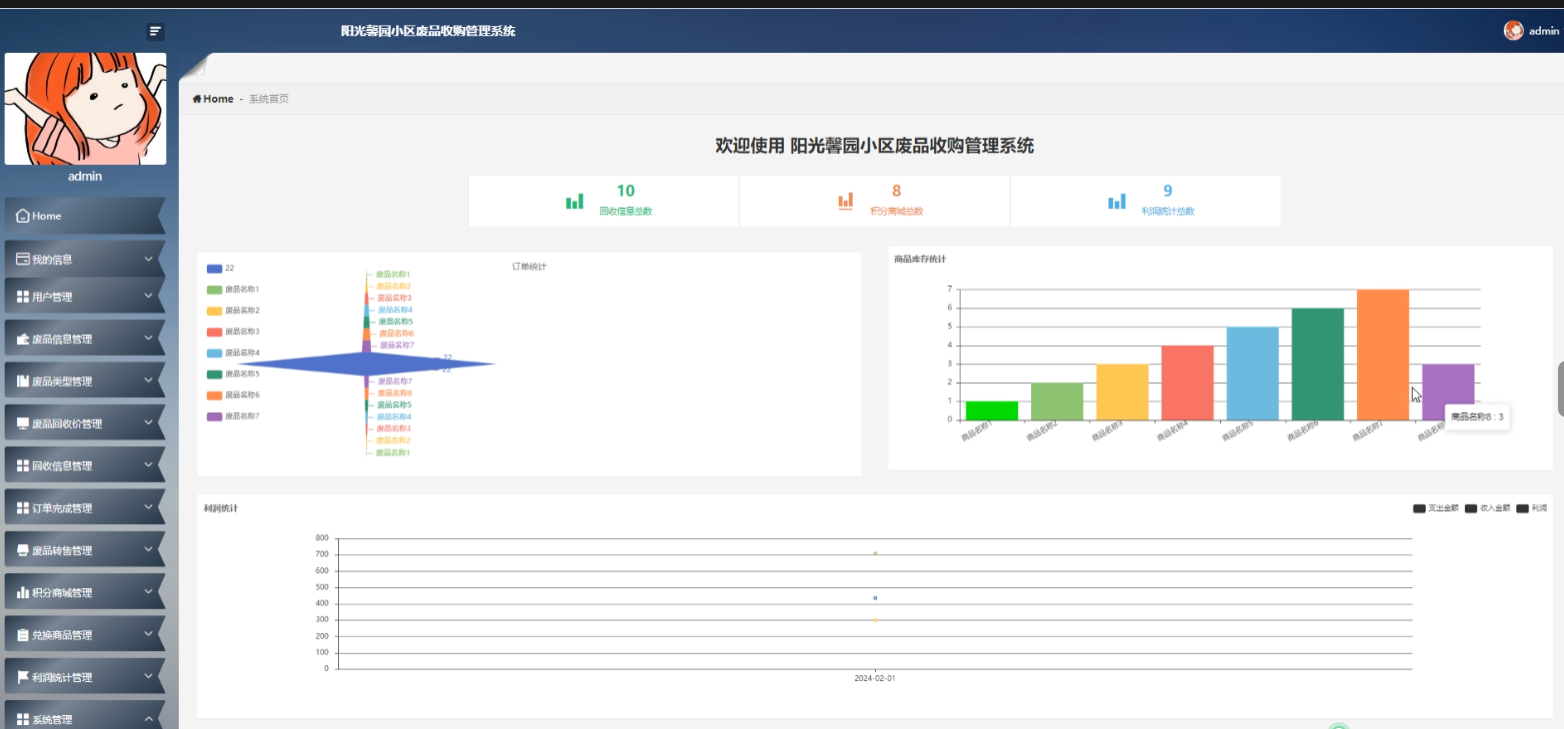Expand the 回收信息管理 menu chevron
This screenshot has width=1564, height=729.
coord(149,465)
